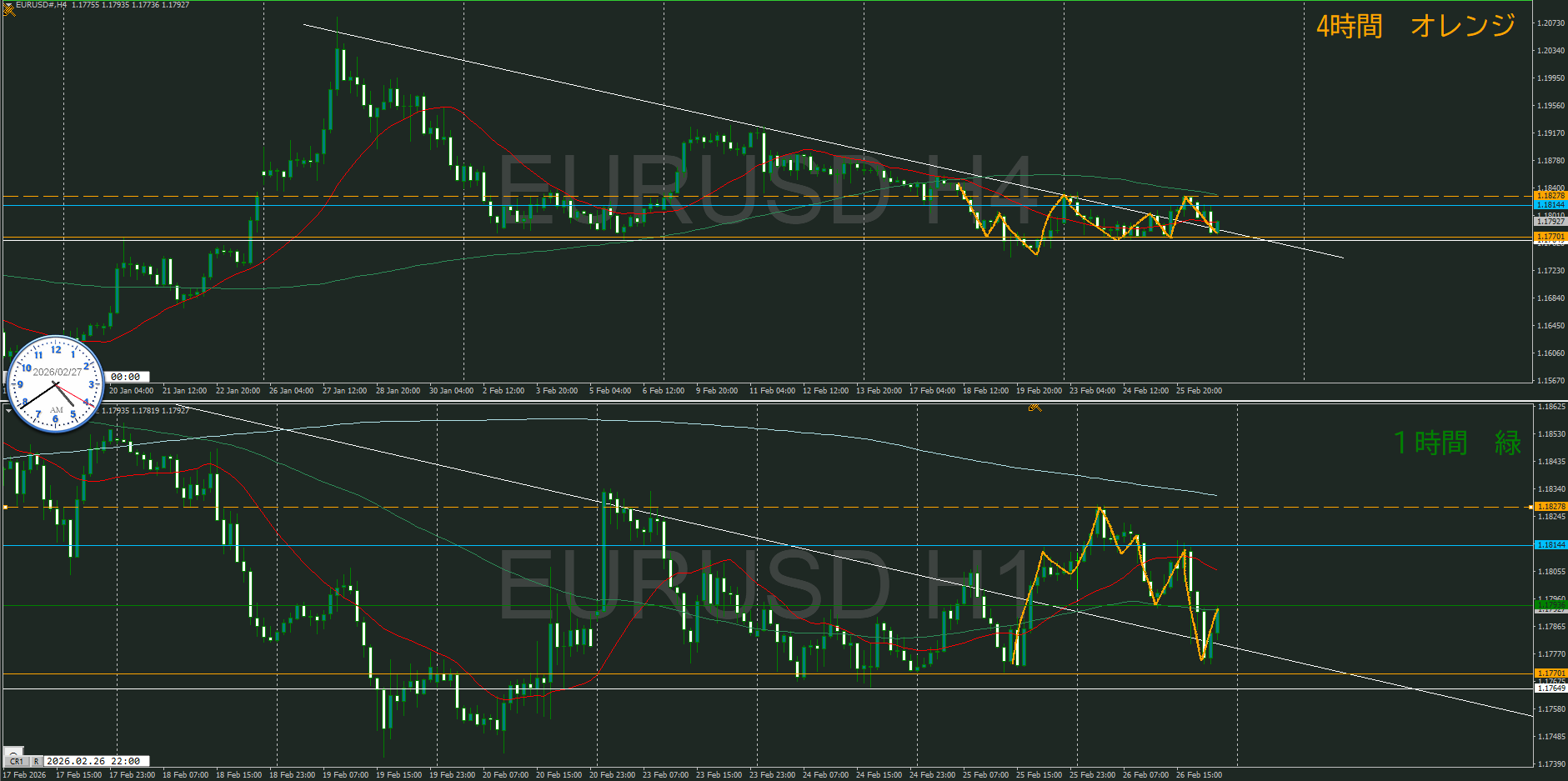The width and height of the screenshot is (1568, 781).
Task: Select the blue 1.18144 price label on the H4 chart
Action: point(1550,205)
